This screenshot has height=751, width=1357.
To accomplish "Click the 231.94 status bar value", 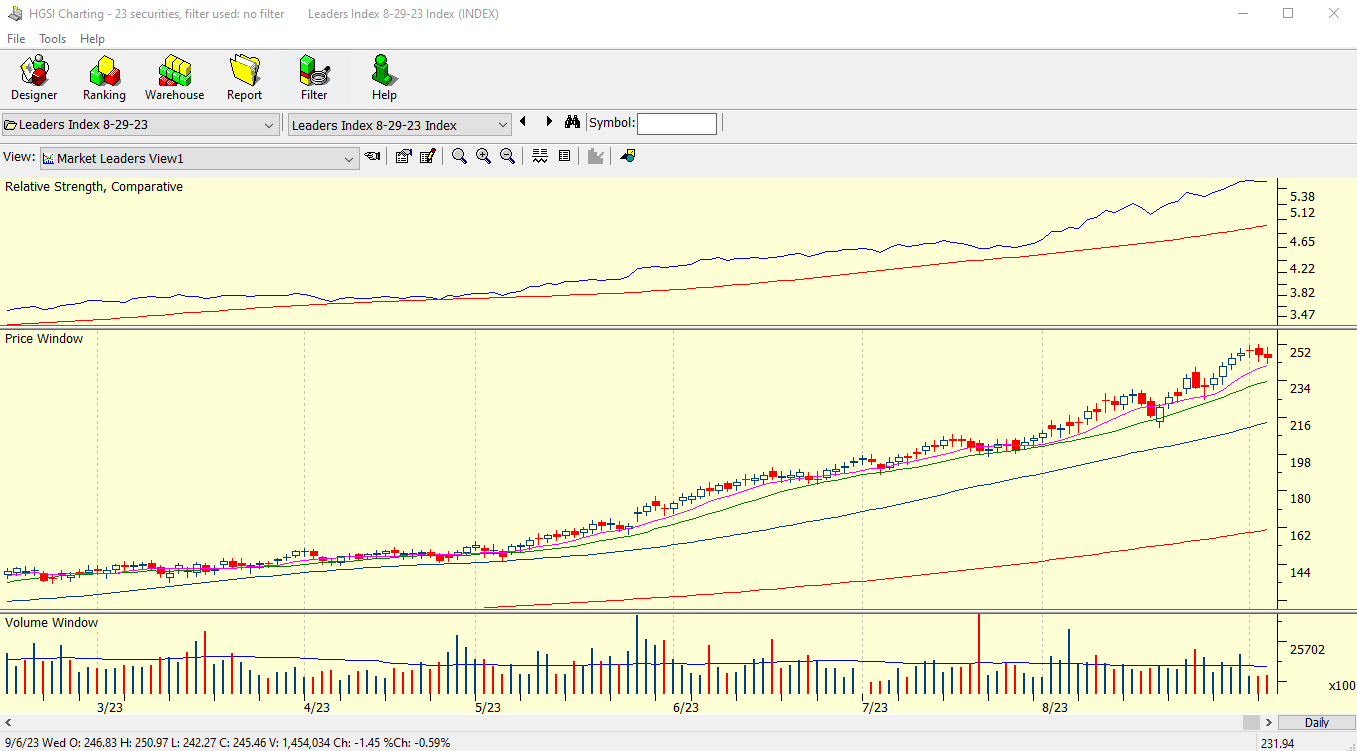I will (x=1278, y=743).
